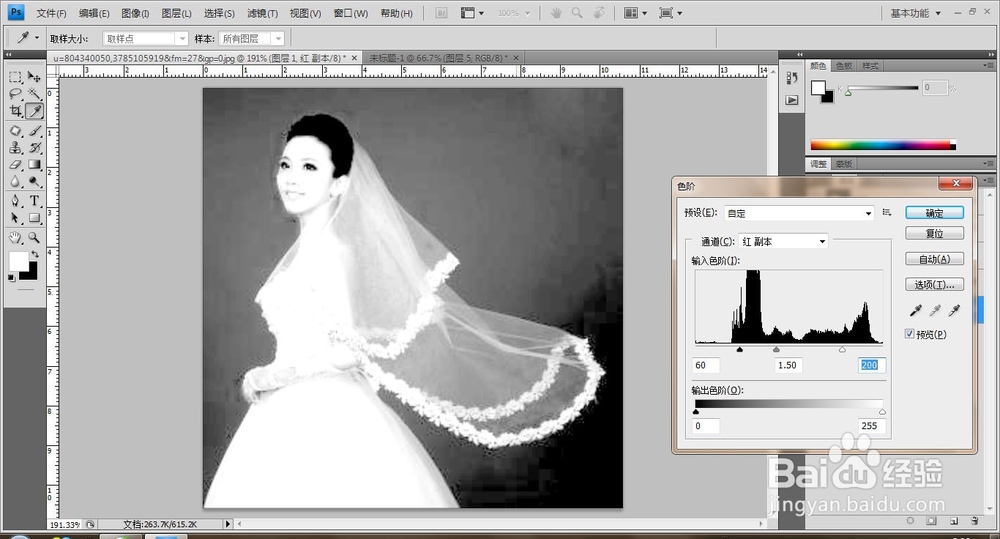This screenshot has height=539, width=1000.
Task: Click the toolbox foreground color swatch
Action: pos(18,260)
